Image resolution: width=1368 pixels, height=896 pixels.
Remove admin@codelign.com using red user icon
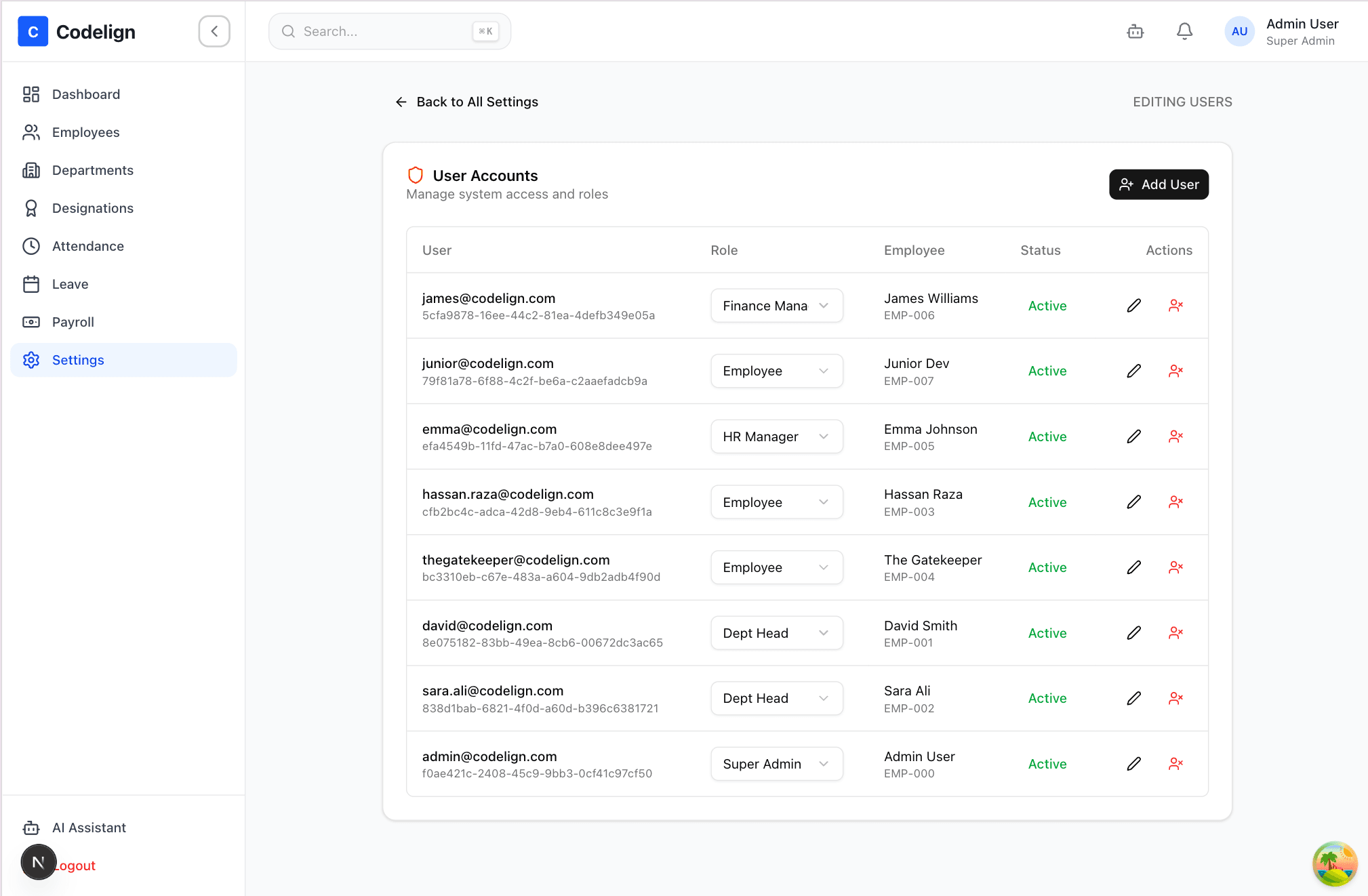[x=1175, y=764]
